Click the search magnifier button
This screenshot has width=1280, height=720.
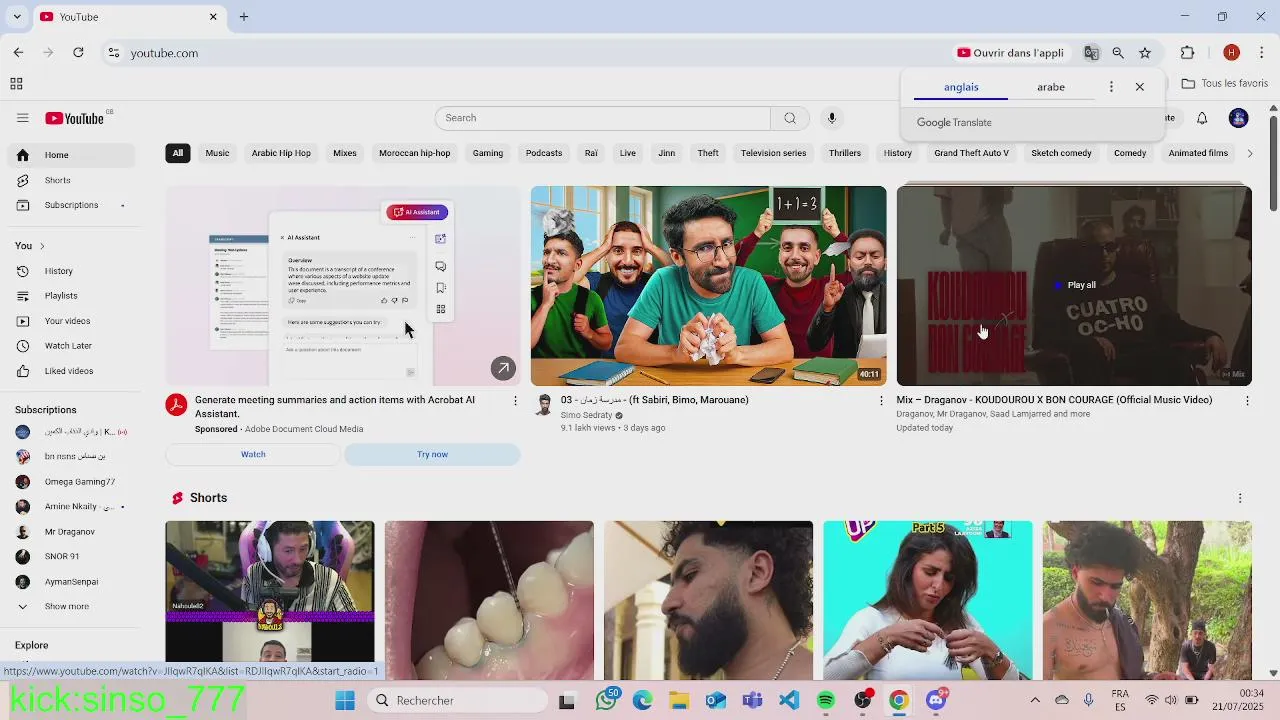point(790,118)
